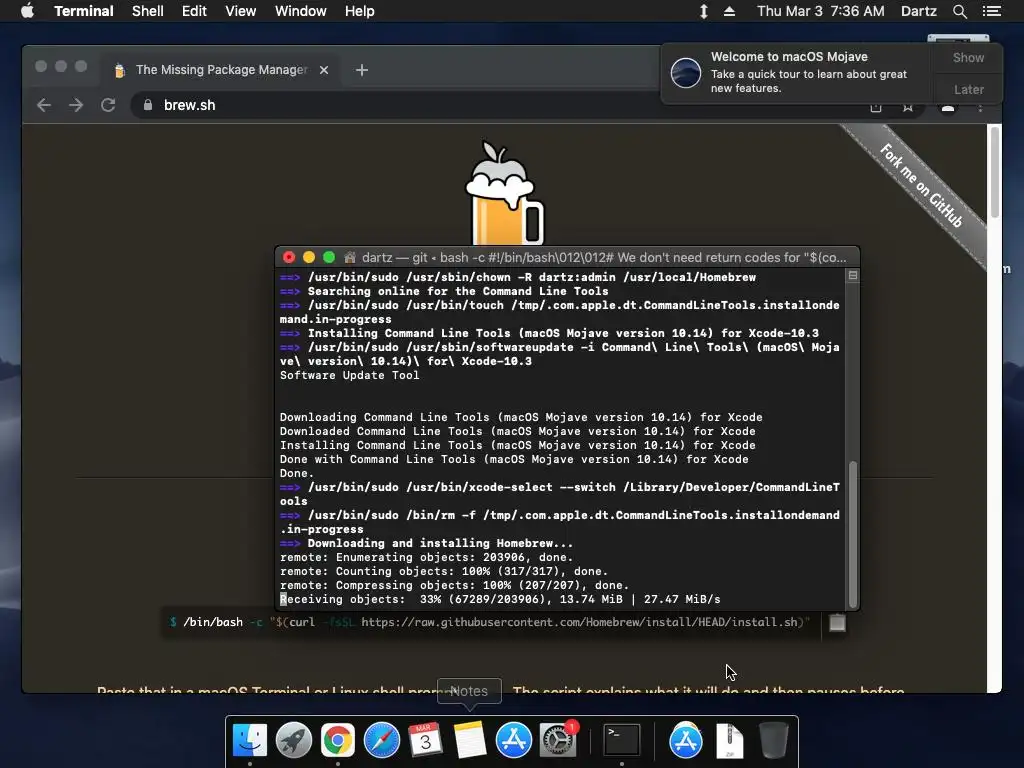Open the Terminal application menu
Image resolution: width=1024 pixels, height=768 pixels.
pyautogui.click(x=84, y=11)
